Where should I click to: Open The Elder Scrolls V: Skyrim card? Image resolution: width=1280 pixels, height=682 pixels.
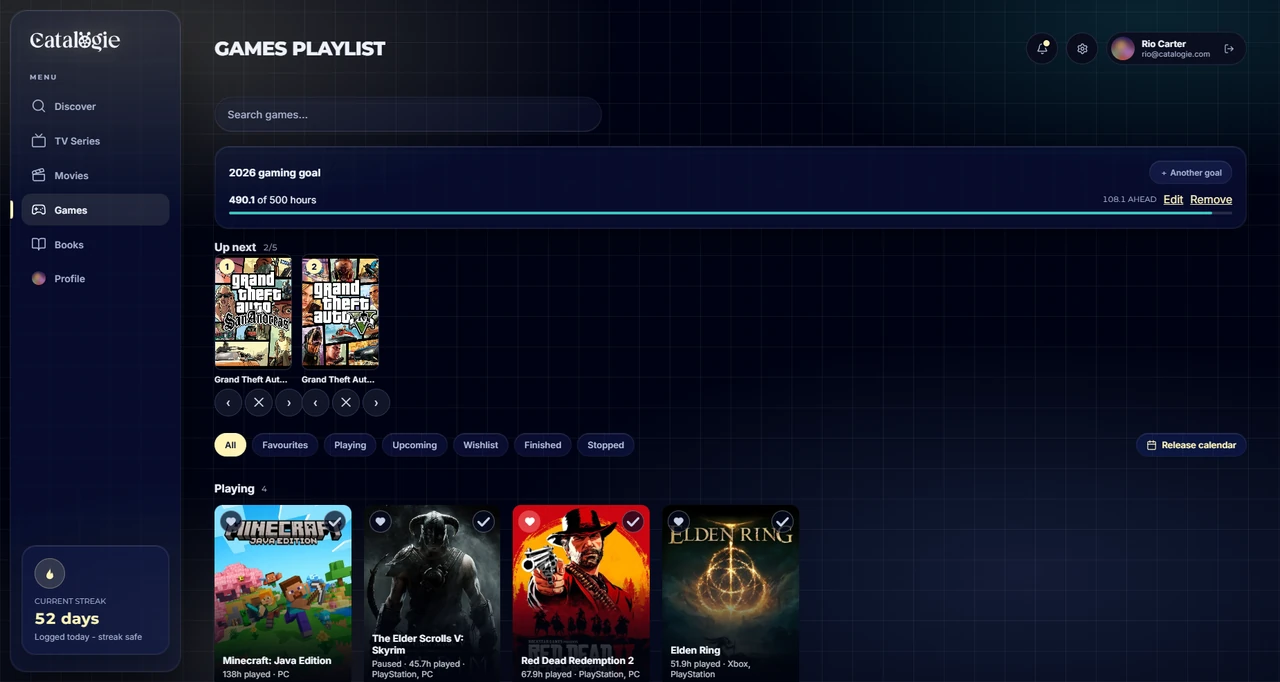[x=432, y=593]
